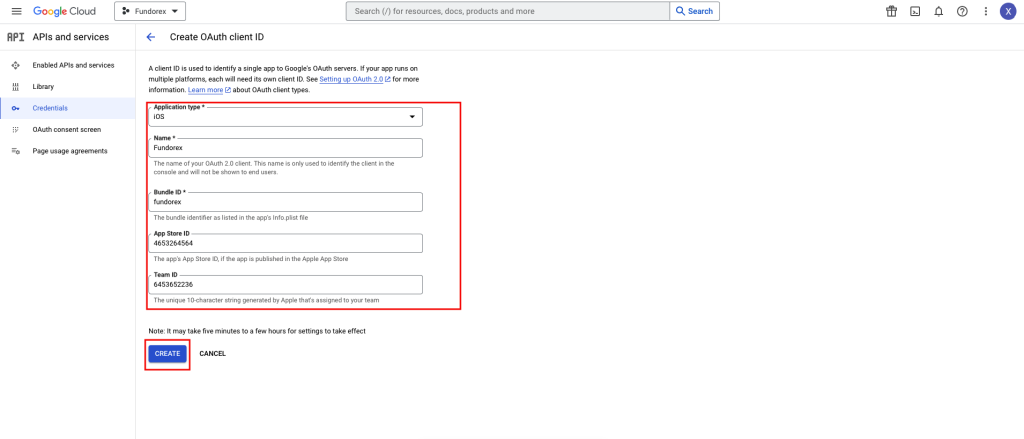Open the help question mark icon
The image size is (1024, 439).
coord(962,11)
